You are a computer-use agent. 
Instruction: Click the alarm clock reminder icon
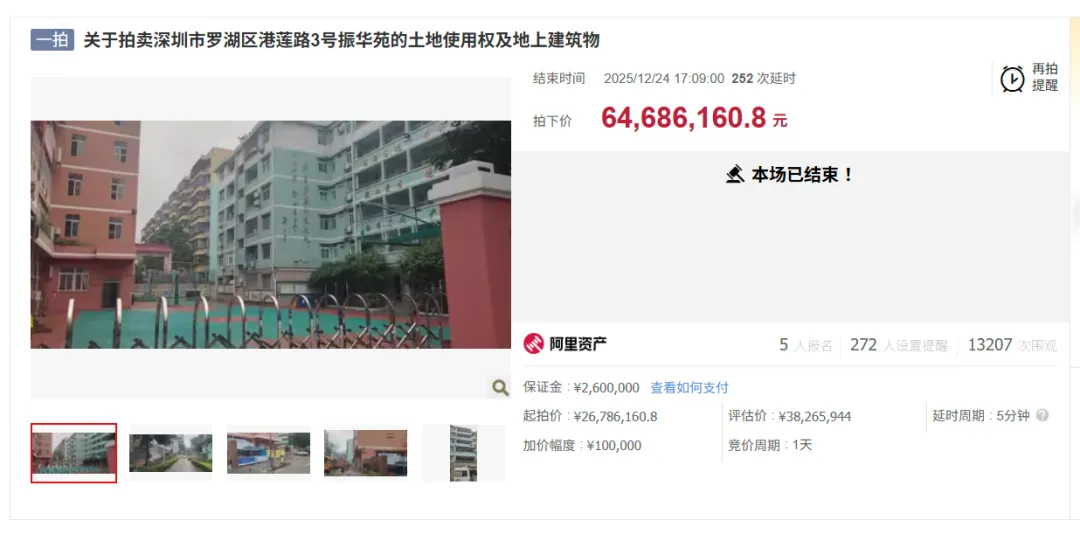[1012, 79]
